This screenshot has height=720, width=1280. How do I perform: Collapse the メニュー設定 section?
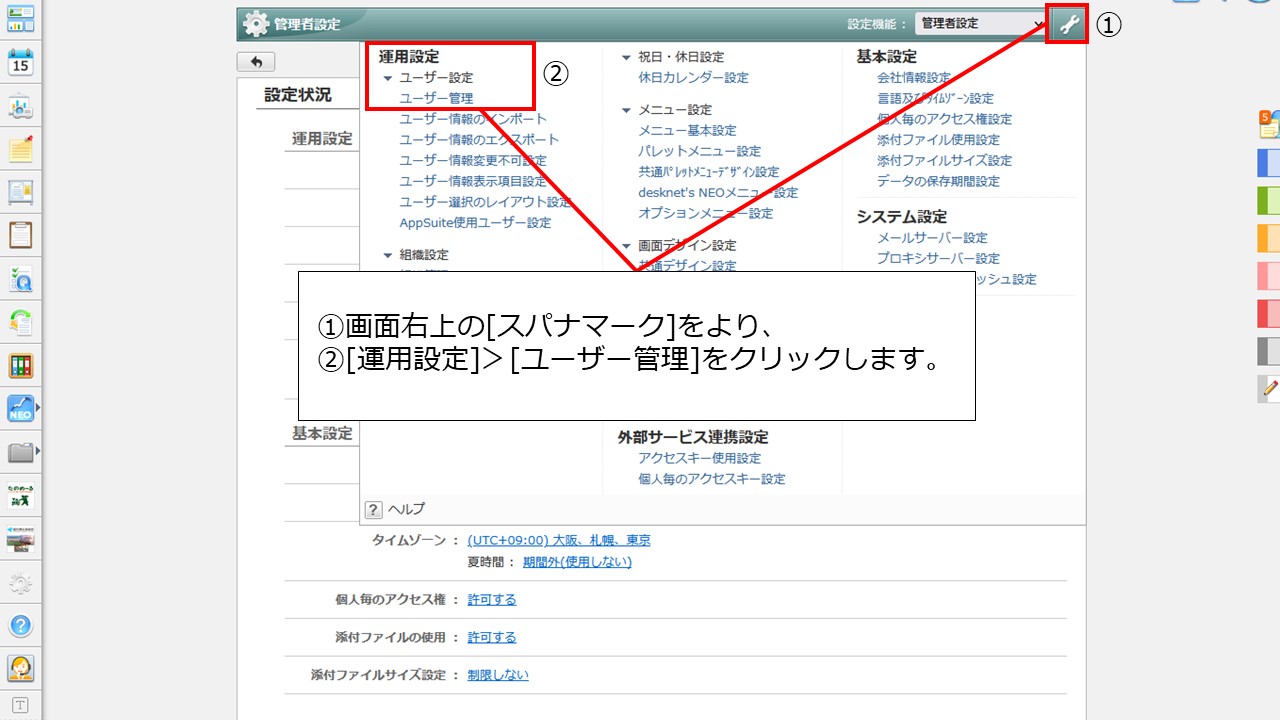tap(627, 110)
